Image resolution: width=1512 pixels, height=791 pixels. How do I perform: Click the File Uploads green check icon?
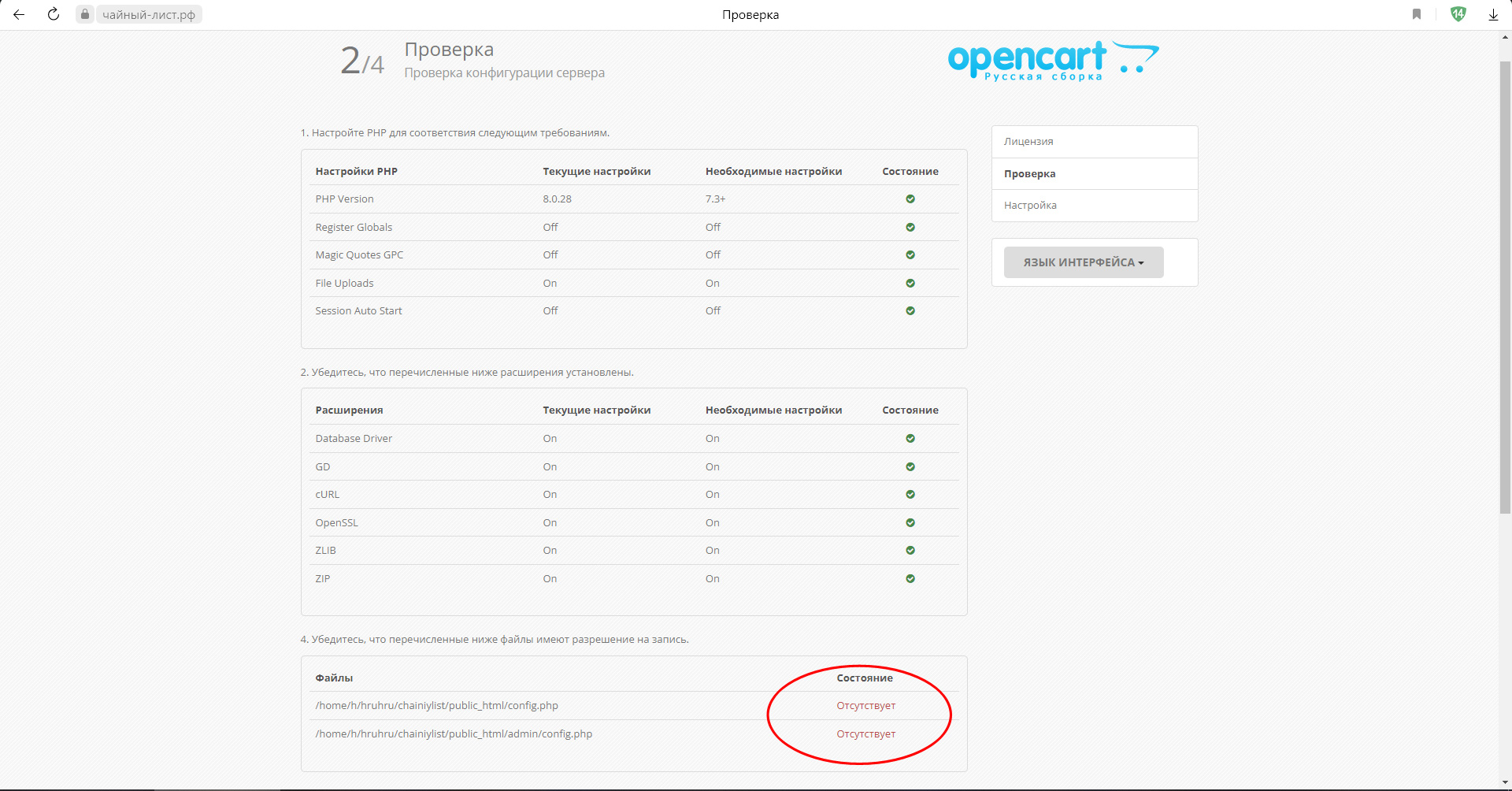(x=910, y=284)
